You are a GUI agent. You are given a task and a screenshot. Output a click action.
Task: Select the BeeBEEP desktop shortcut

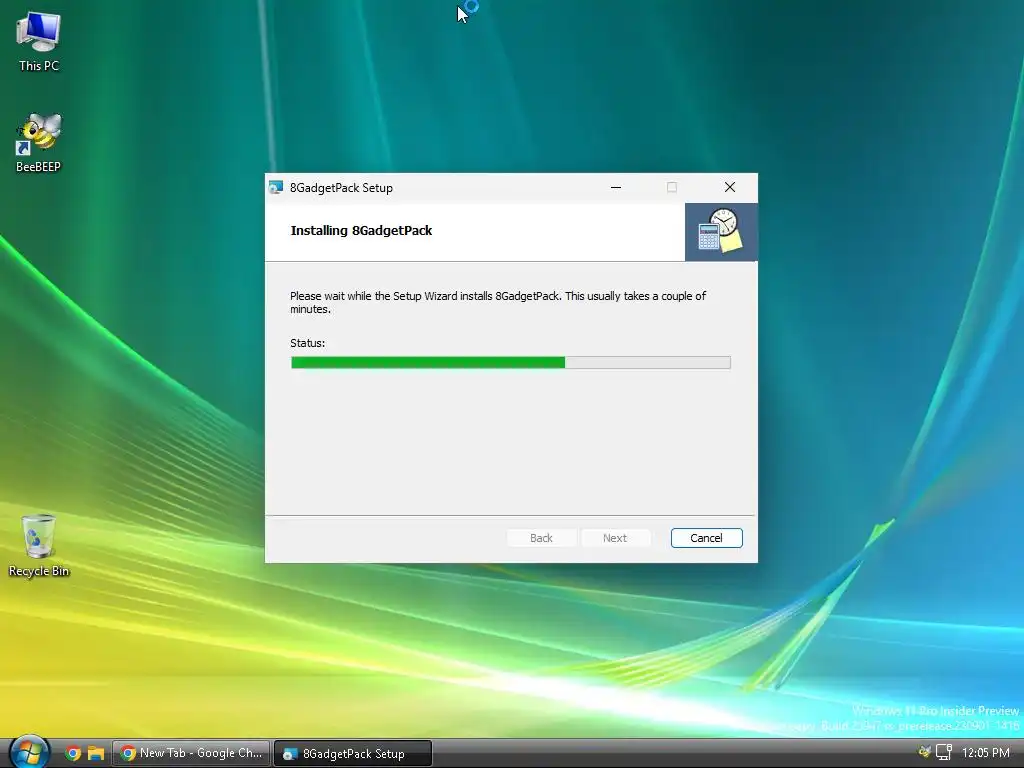[x=39, y=143]
